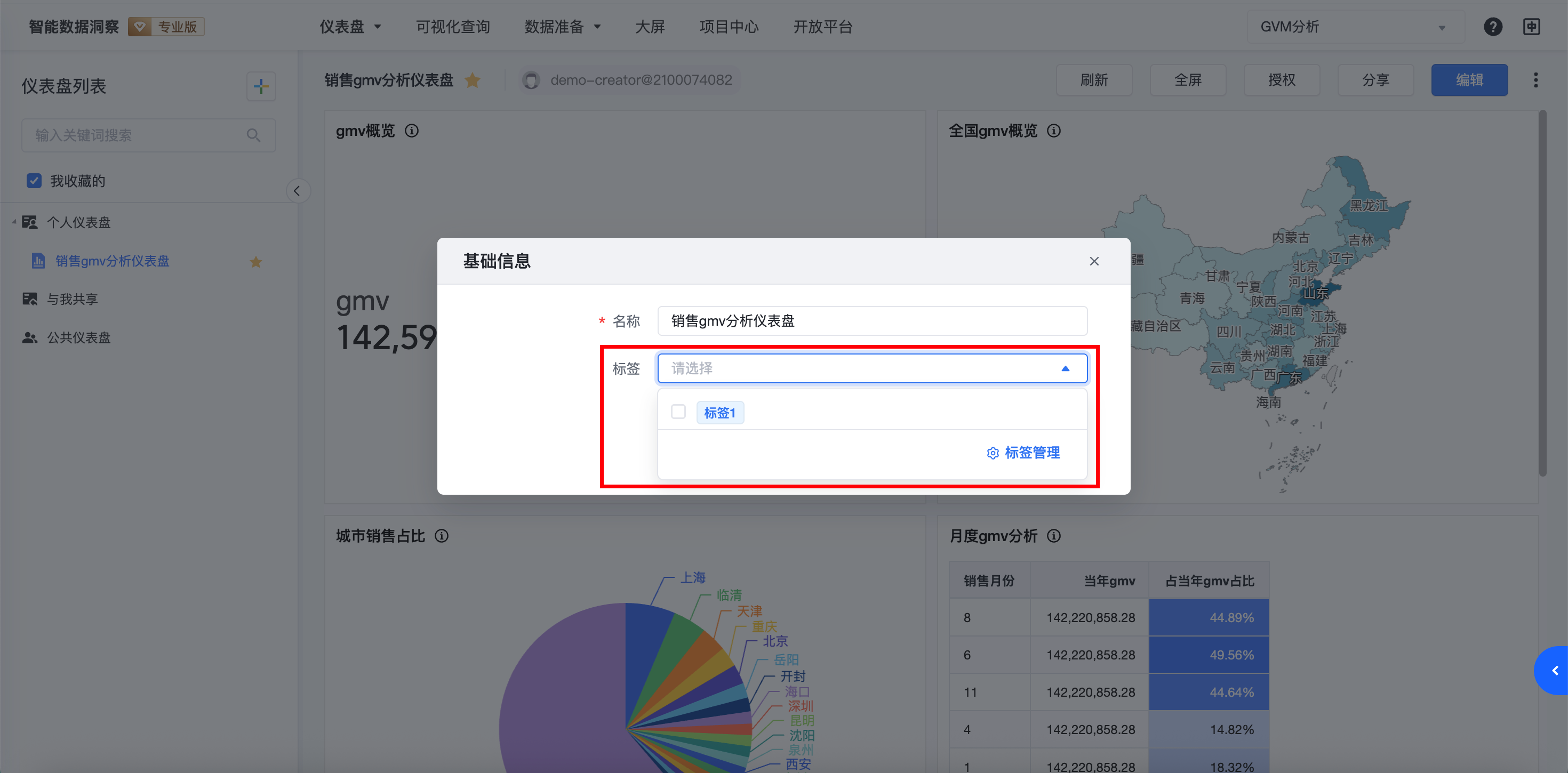
Task: Click the plus icon to add dashboard
Action: (260, 86)
